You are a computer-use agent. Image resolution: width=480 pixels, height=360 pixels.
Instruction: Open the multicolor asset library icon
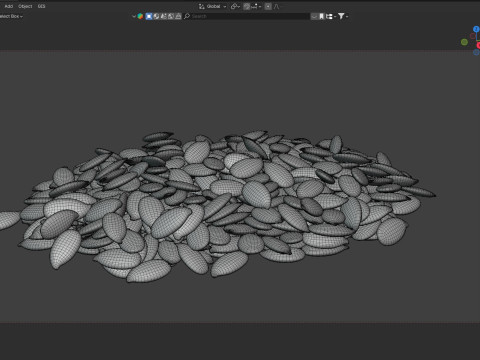(x=140, y=16)
